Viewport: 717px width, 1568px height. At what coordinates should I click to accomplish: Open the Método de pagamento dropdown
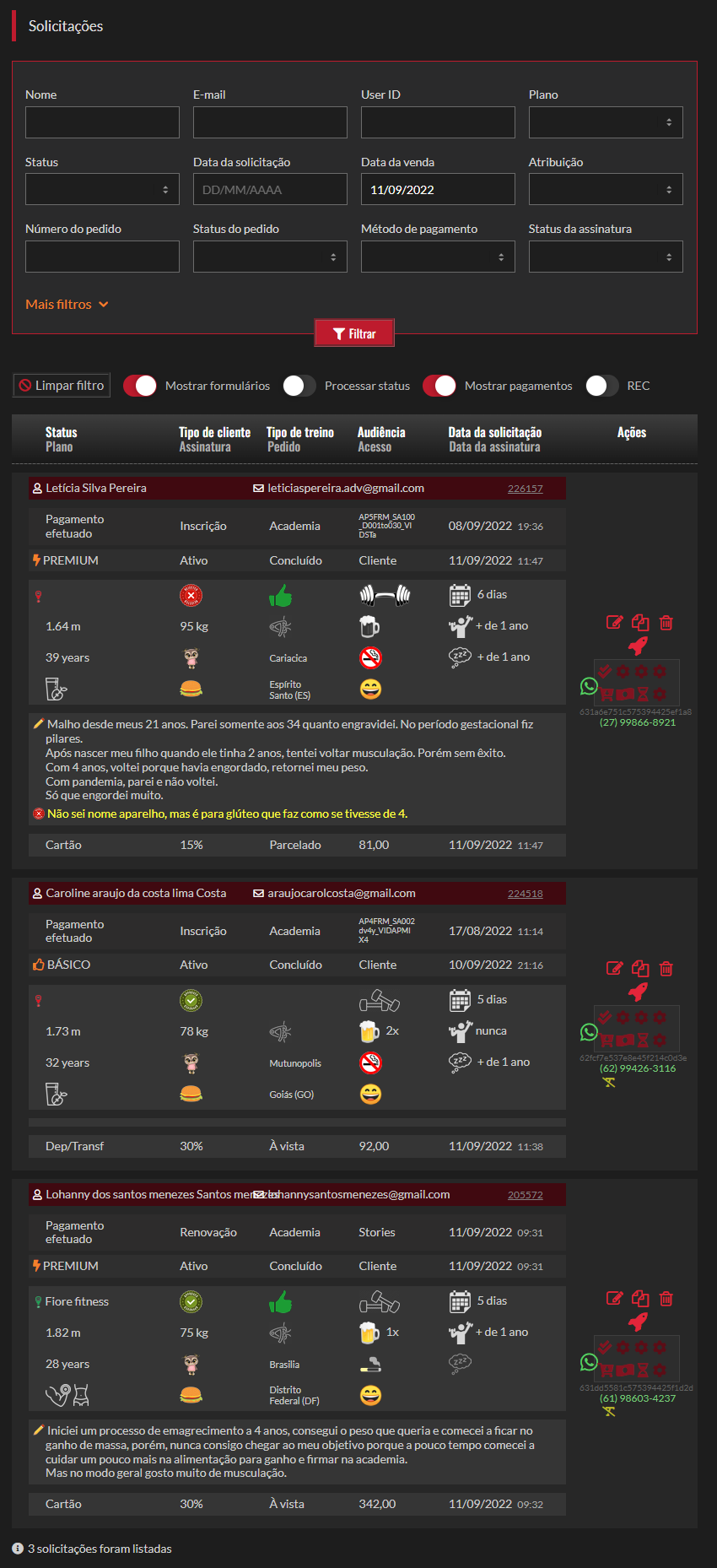coord(438,257)
